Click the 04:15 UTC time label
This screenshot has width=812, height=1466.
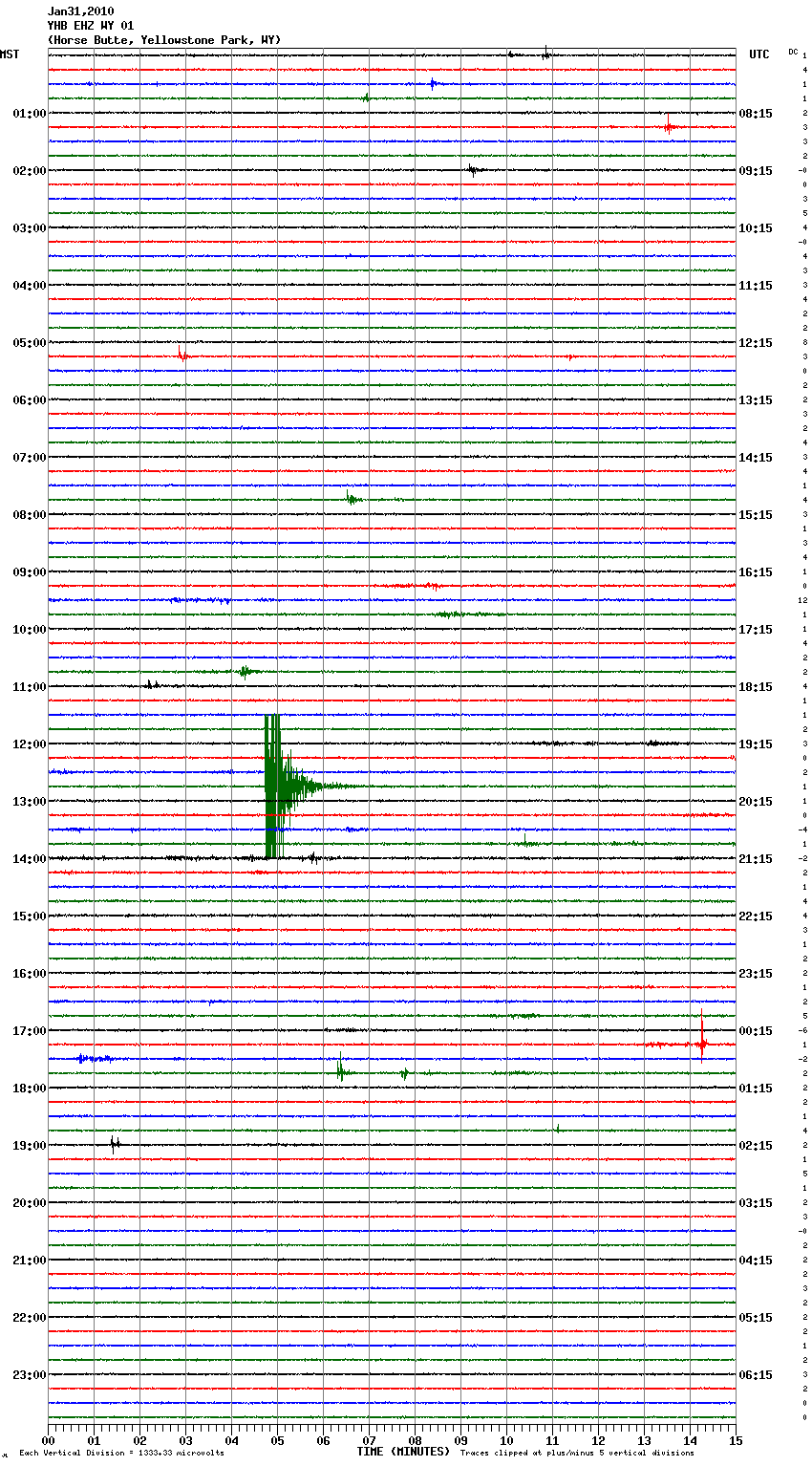(756, 1261)
